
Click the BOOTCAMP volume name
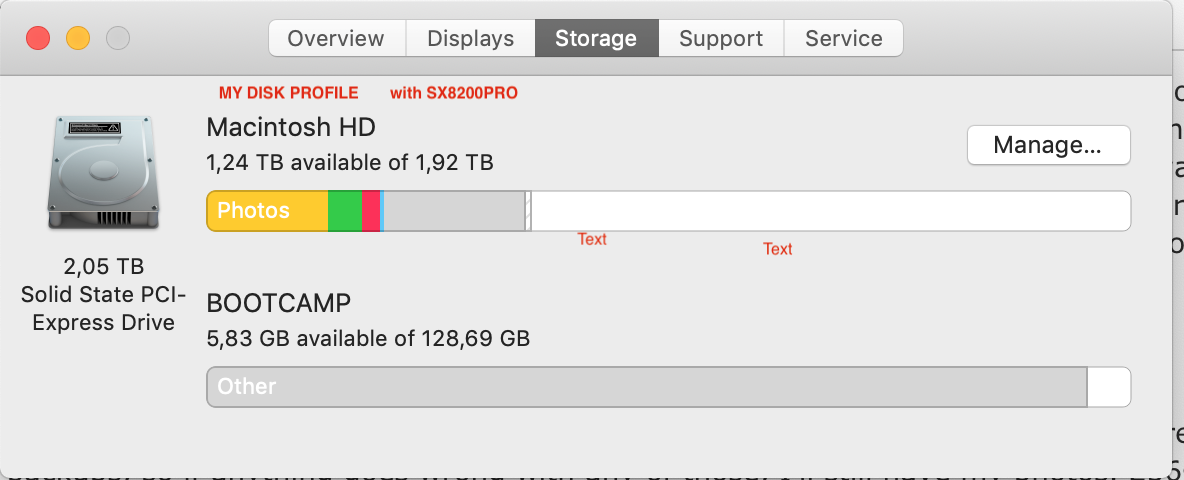click(279, 303)
